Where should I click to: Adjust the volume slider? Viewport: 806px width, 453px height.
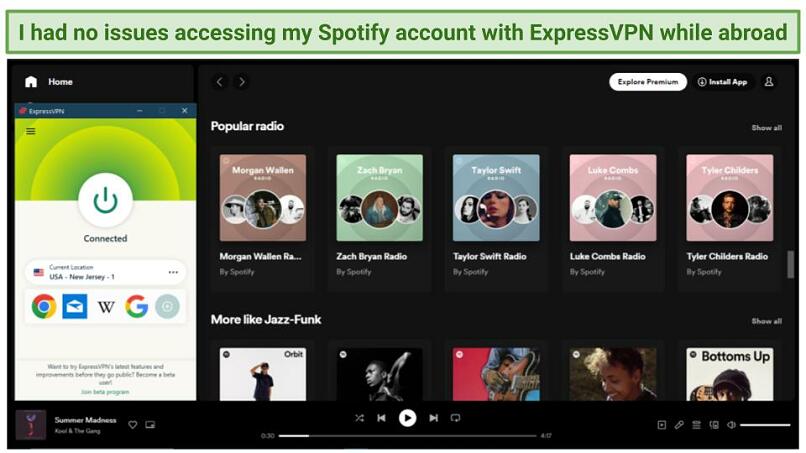pos(765,425)
